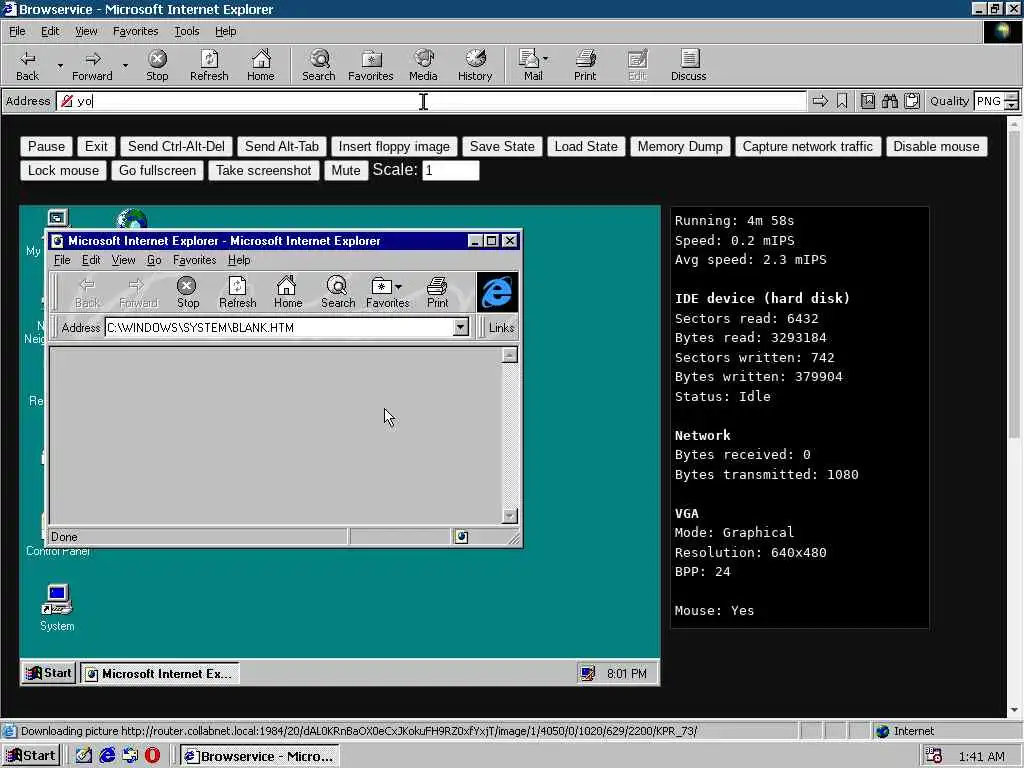Click Search in the emulated Internet Explorer
Image resolution: width=1024 pixels, height=768 pixels.
tap(338, 292)
